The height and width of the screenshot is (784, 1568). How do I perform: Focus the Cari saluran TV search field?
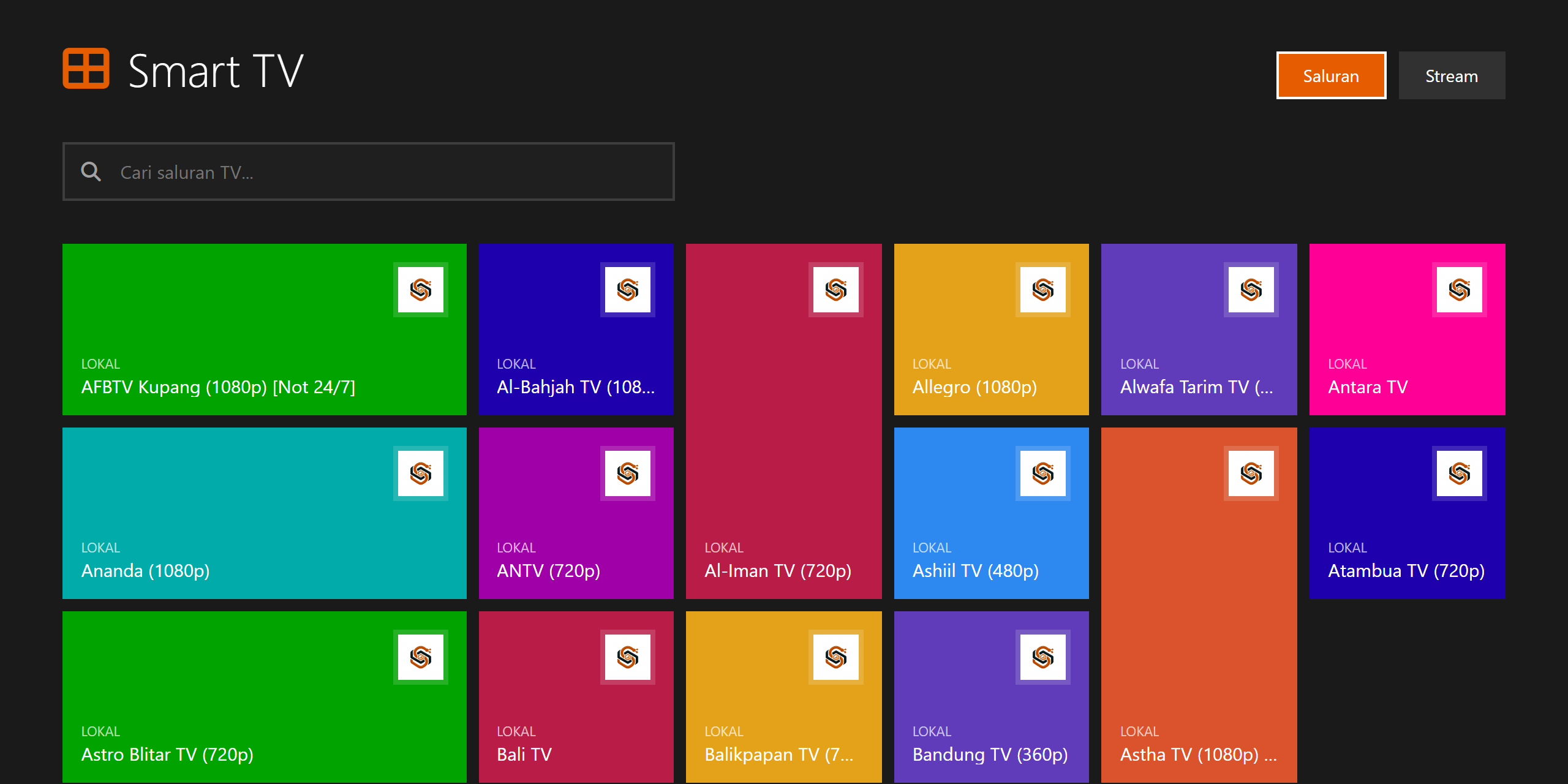[x=369, y=171]
